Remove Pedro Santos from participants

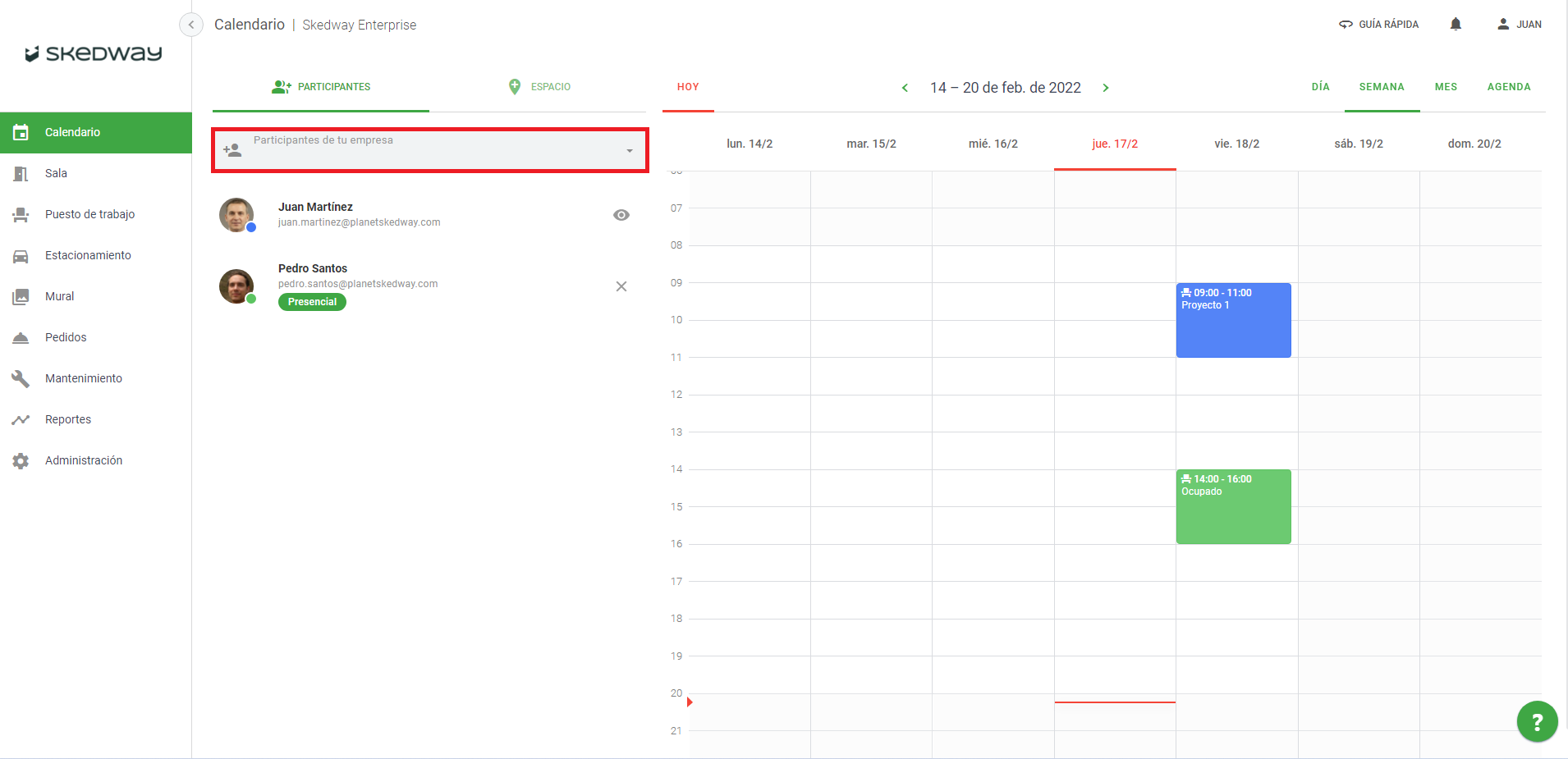pos(621,286)
